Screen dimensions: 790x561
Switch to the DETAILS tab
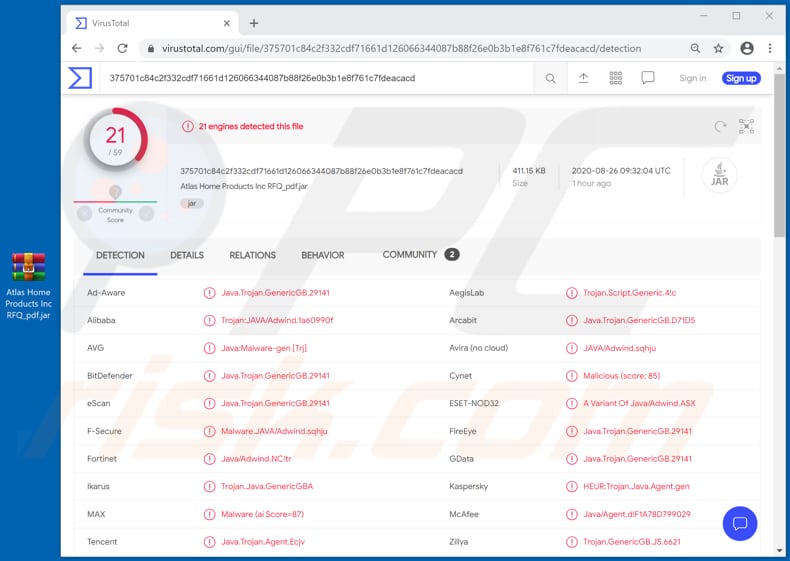click(187, 256)
